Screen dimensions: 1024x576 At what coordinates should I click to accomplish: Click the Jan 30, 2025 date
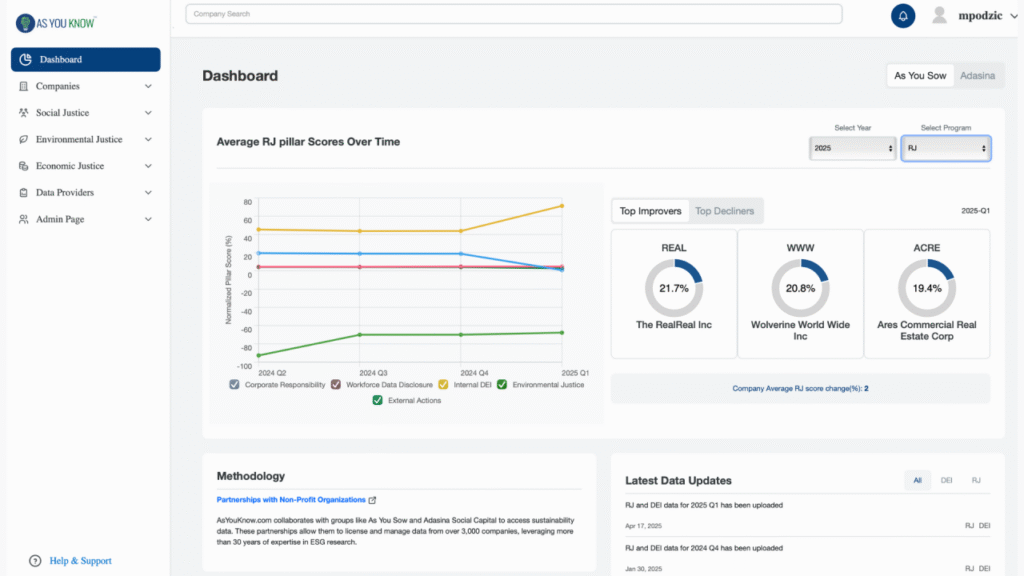[x=643, y=569]
